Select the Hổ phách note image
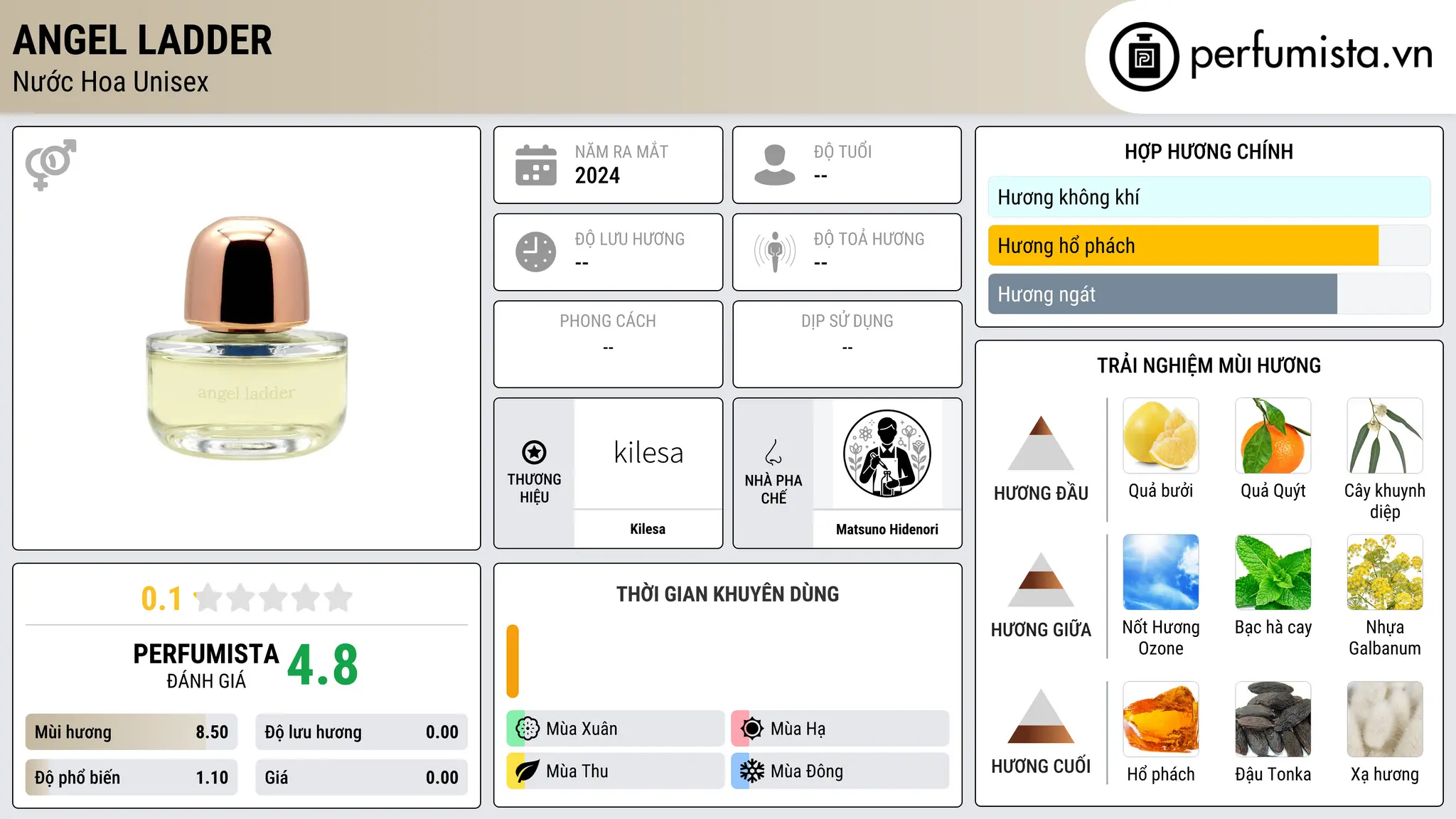This screenshot has height=819, width=1456. click(1161, 719)
